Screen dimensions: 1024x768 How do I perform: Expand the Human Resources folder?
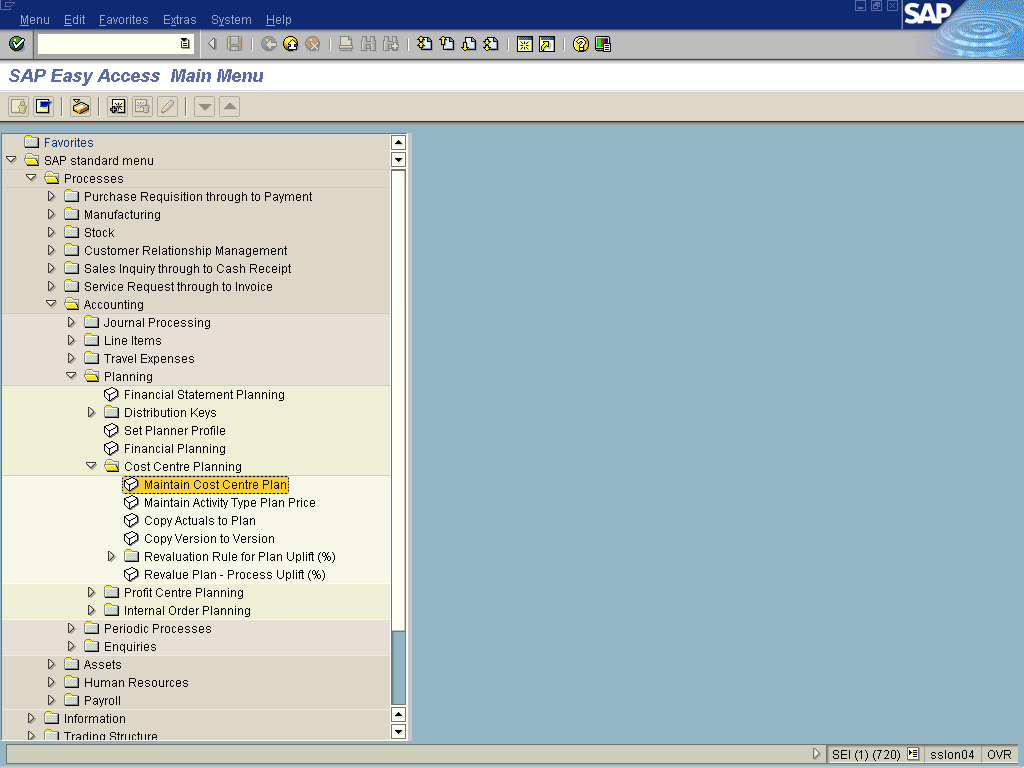click(51, 682)
